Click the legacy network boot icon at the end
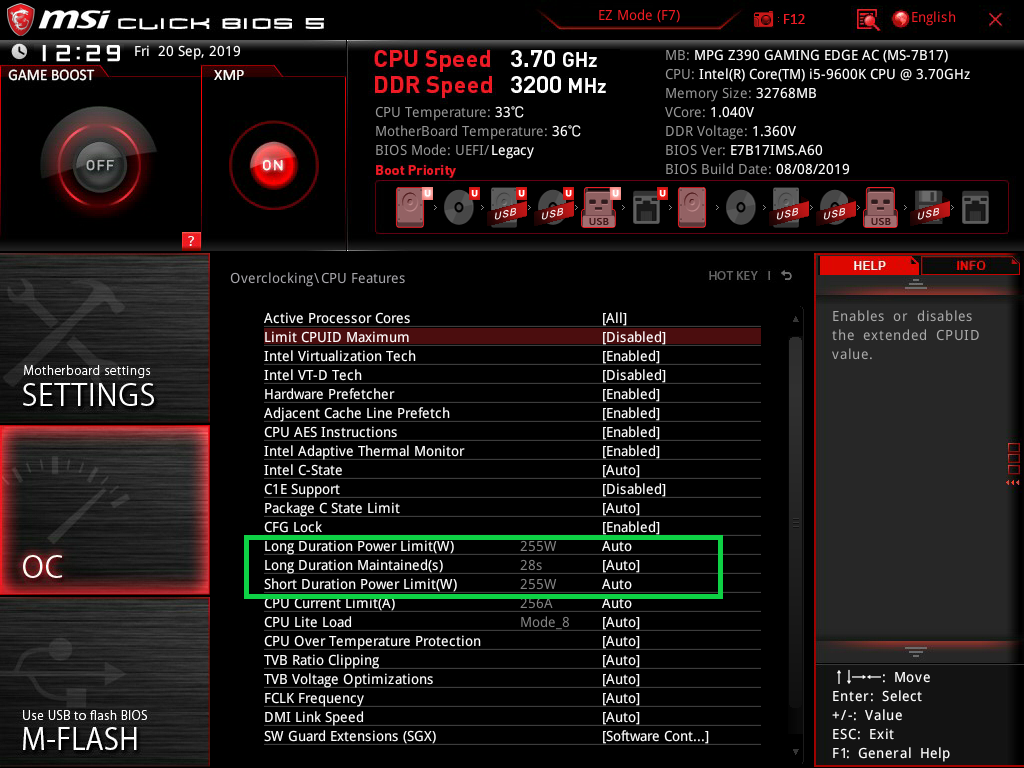Image resolution: width=1024 pixels, height=768 pixels. pos(975,208)
